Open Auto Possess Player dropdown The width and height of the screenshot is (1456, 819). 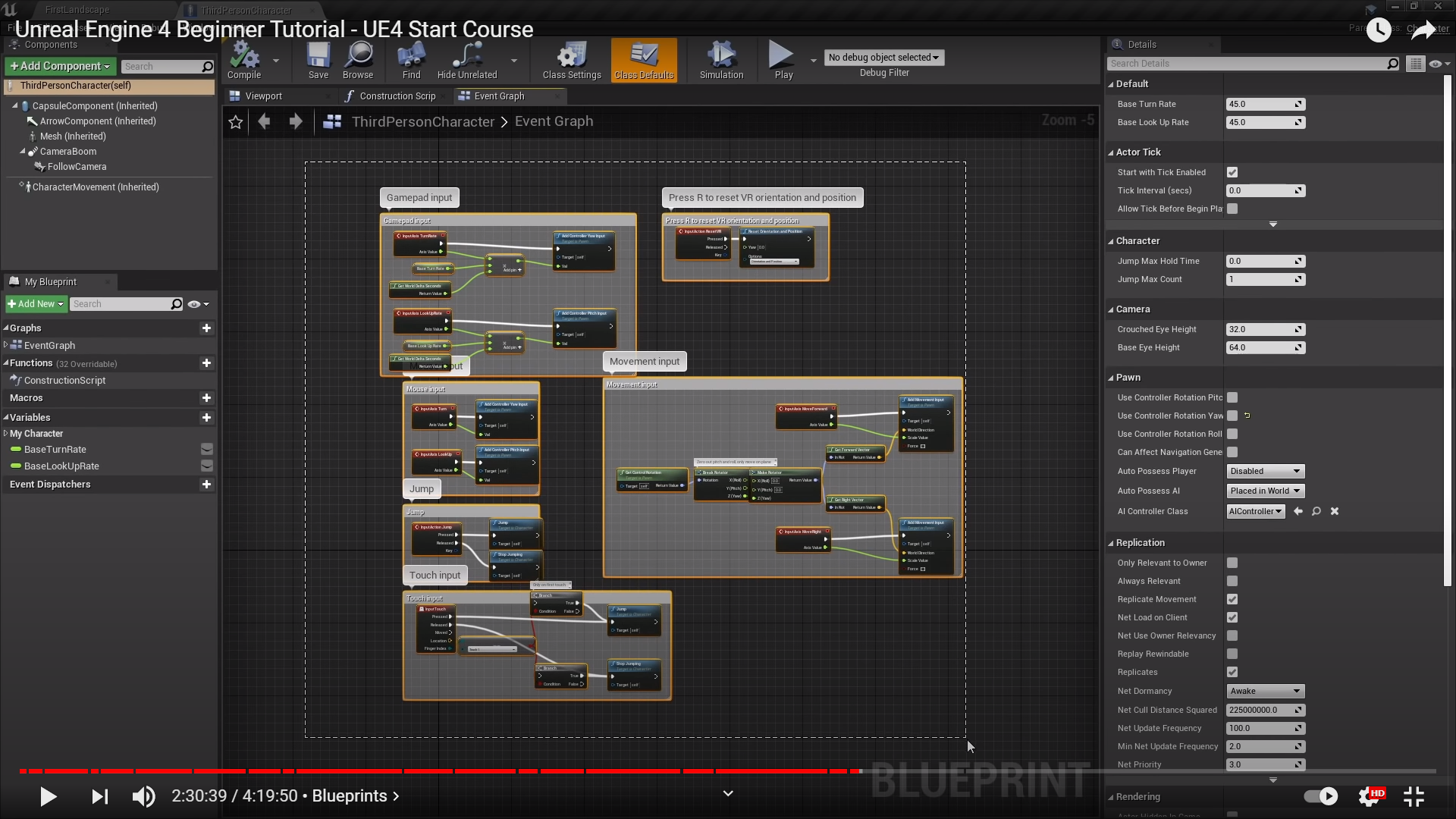1265,472
